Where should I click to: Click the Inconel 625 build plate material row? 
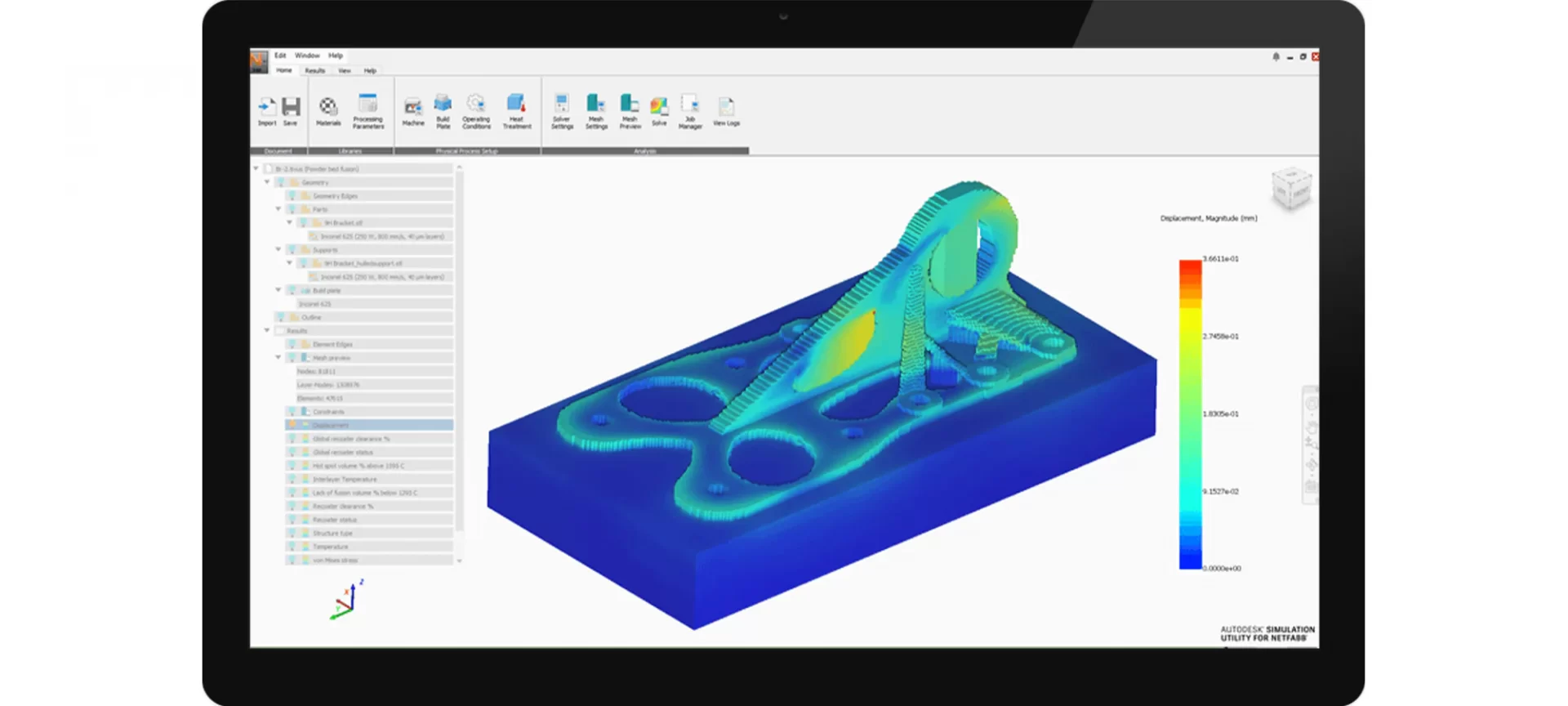point(374,304)
